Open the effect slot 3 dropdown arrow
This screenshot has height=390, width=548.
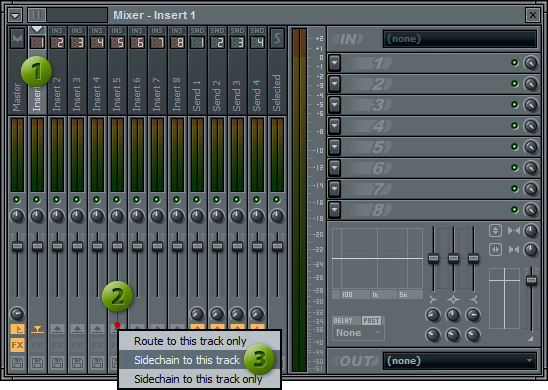(334, 105)
